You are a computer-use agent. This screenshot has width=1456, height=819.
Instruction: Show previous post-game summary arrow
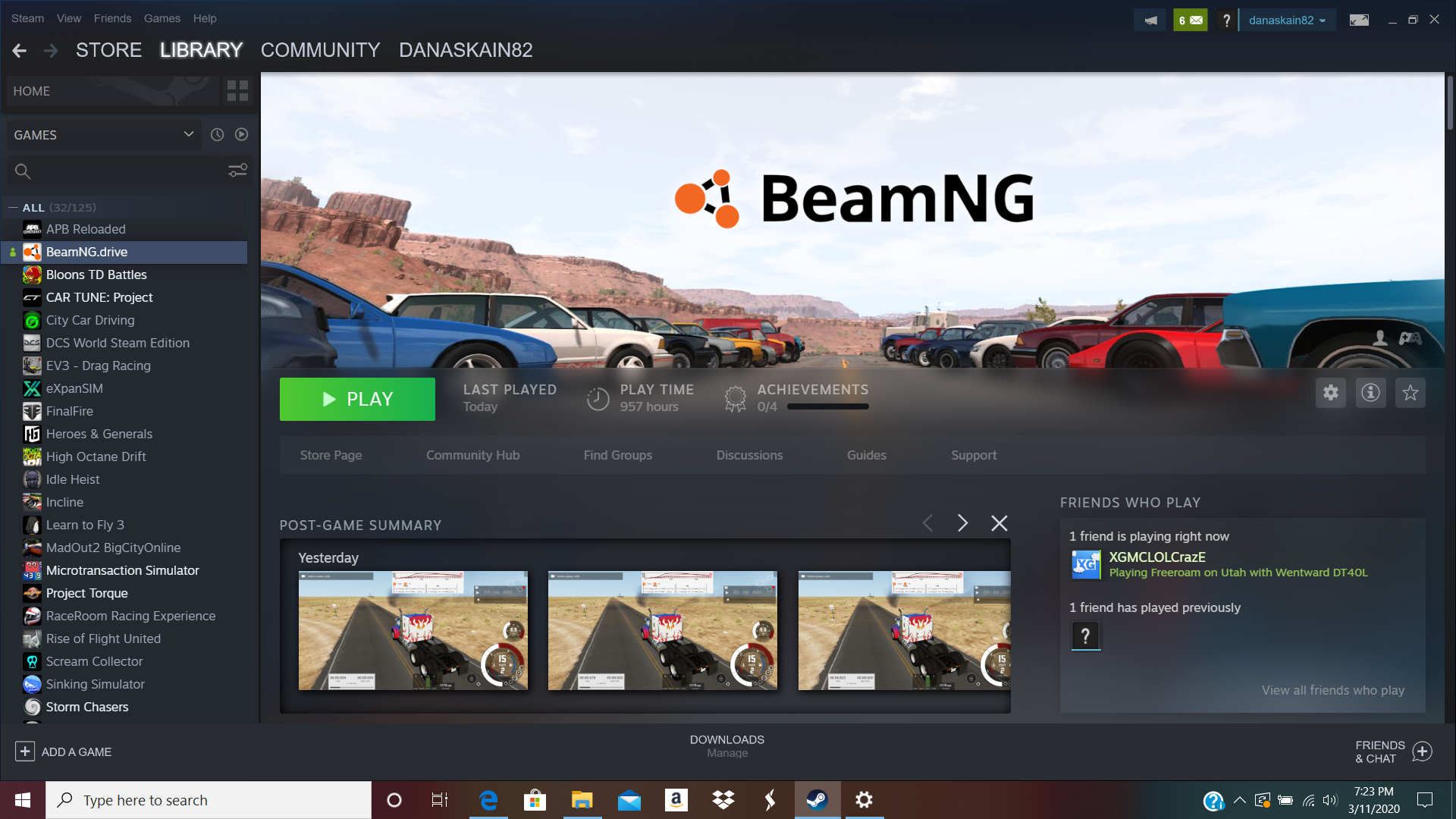[x=927, y=523]
